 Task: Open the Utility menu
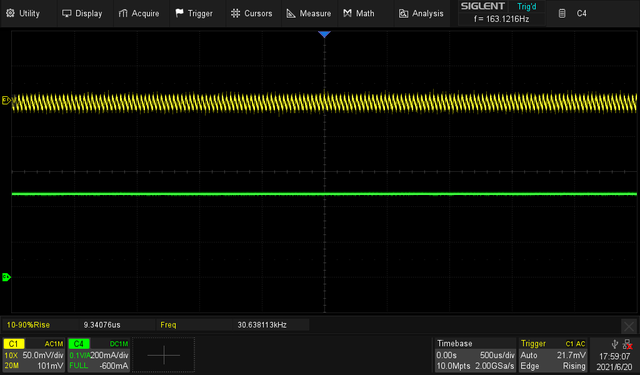pos(23,13)
